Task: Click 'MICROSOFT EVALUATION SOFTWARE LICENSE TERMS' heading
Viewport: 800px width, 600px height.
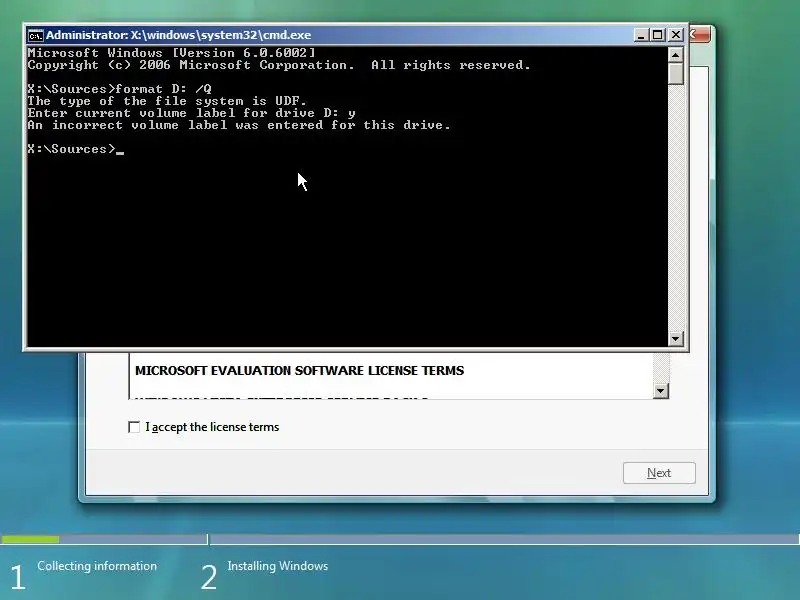Action: click(x=299, y=370)
